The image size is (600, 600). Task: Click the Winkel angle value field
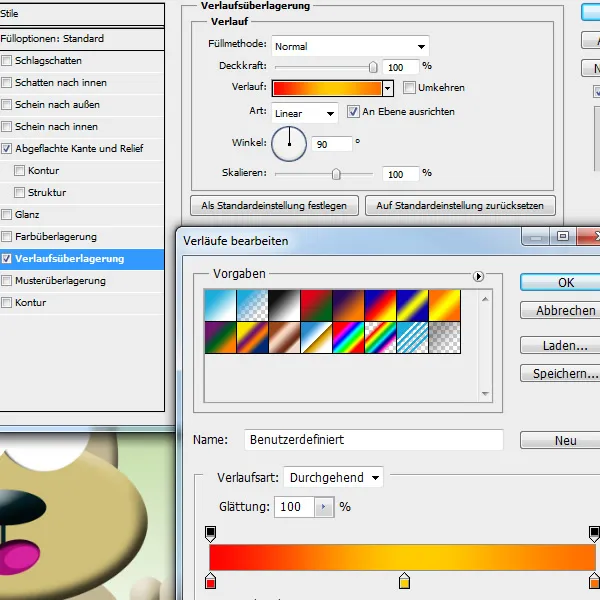click(x=331, y=144)
